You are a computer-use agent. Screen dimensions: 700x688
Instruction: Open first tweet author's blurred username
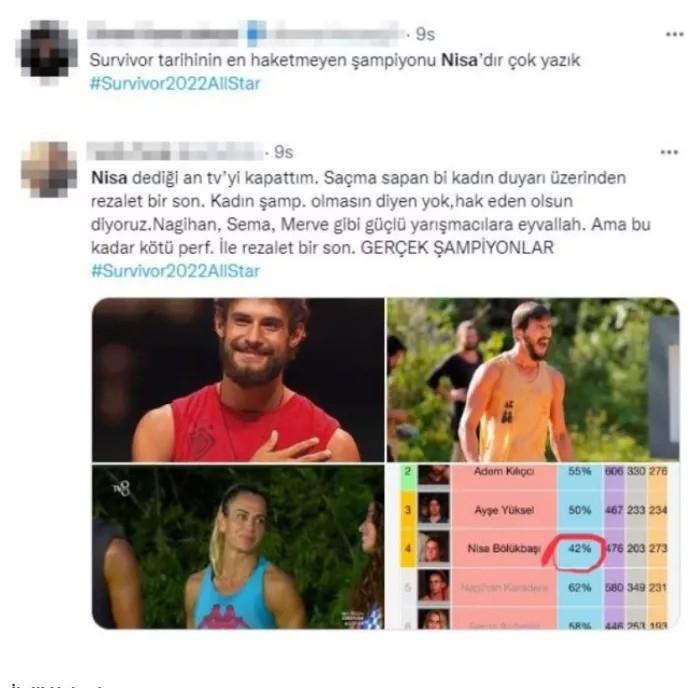(x=245, y=33)
